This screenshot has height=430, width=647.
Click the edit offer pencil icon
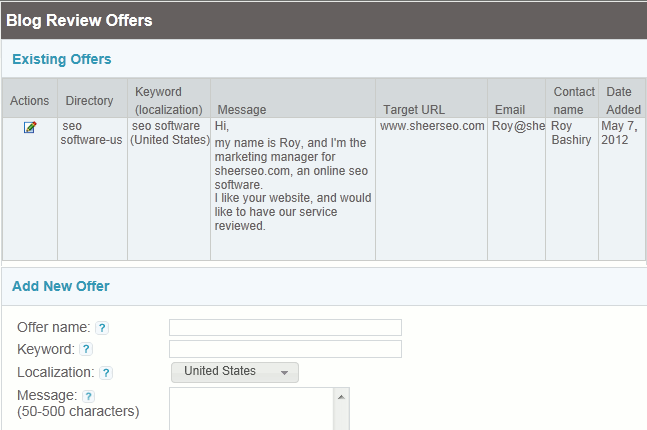[30, 127]
